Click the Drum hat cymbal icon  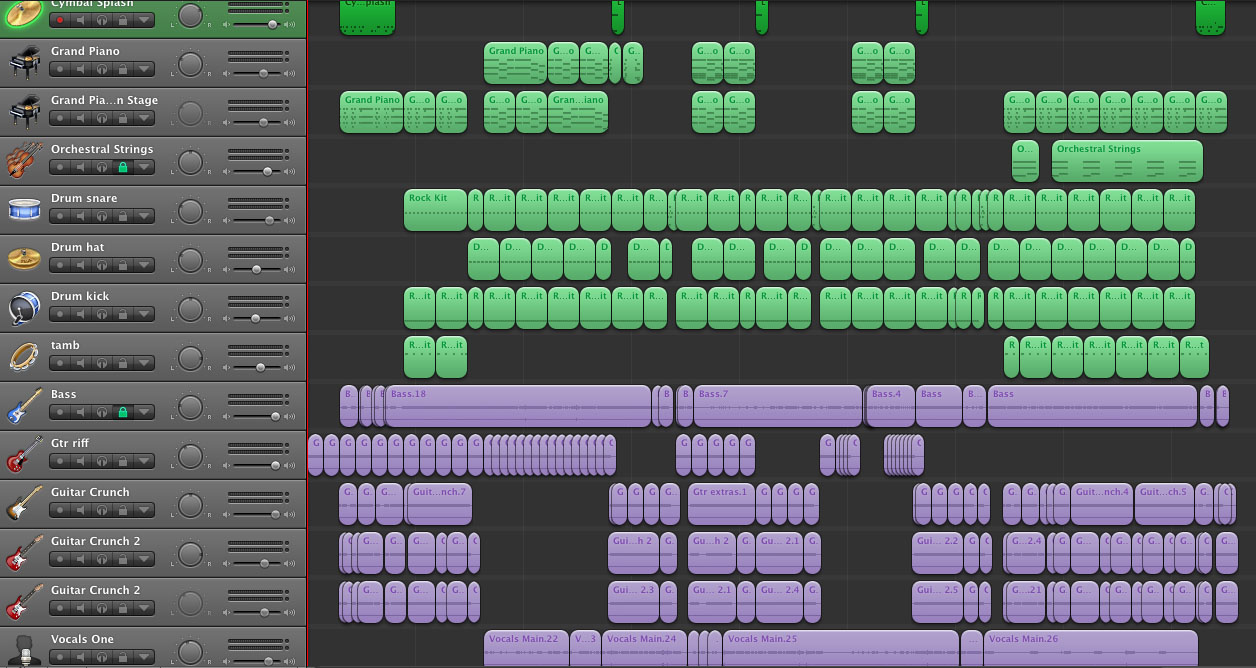pyautogui.click(x=24, y=258)
